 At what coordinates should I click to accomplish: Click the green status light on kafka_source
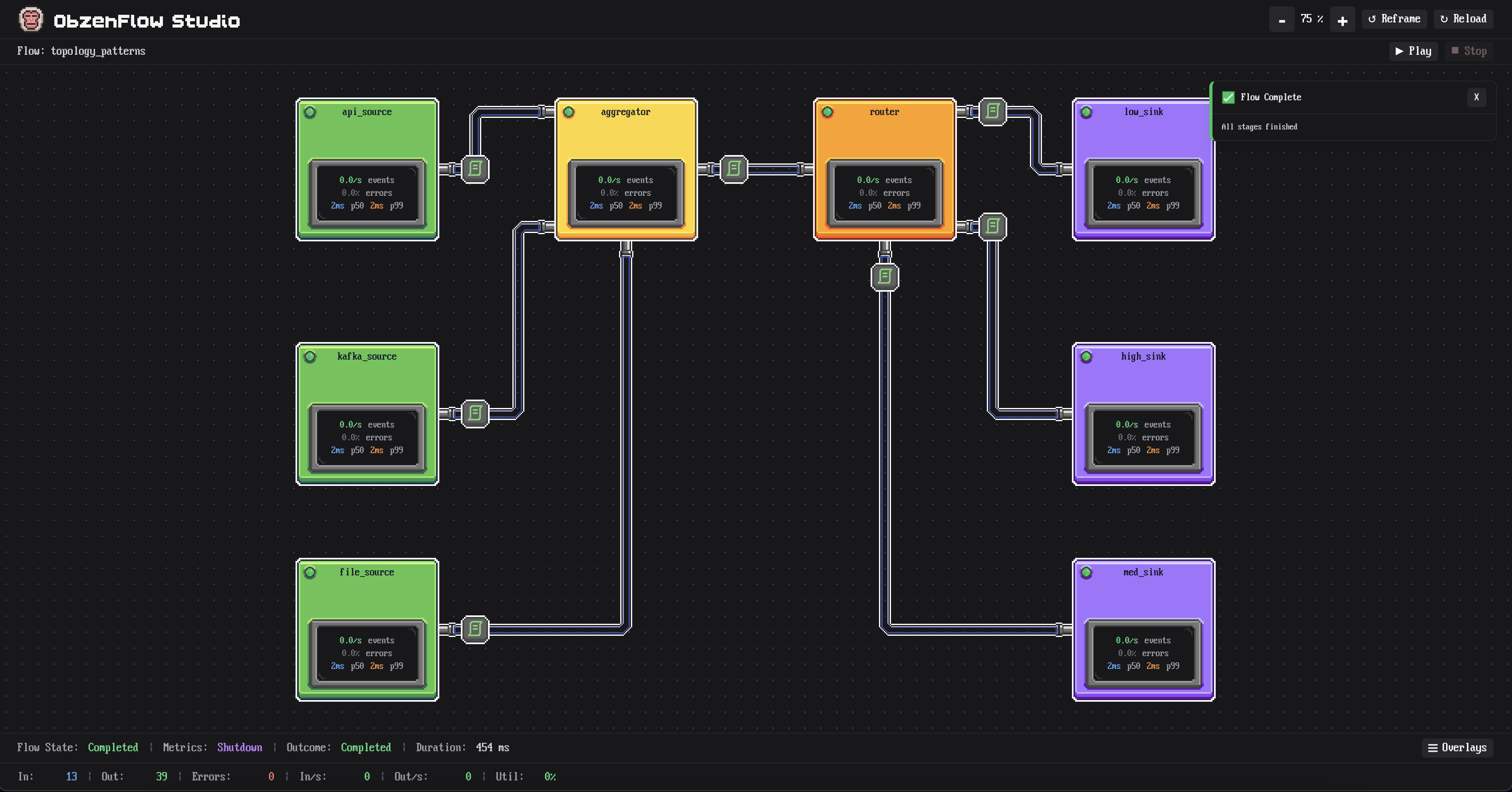[x=310, y=356]
